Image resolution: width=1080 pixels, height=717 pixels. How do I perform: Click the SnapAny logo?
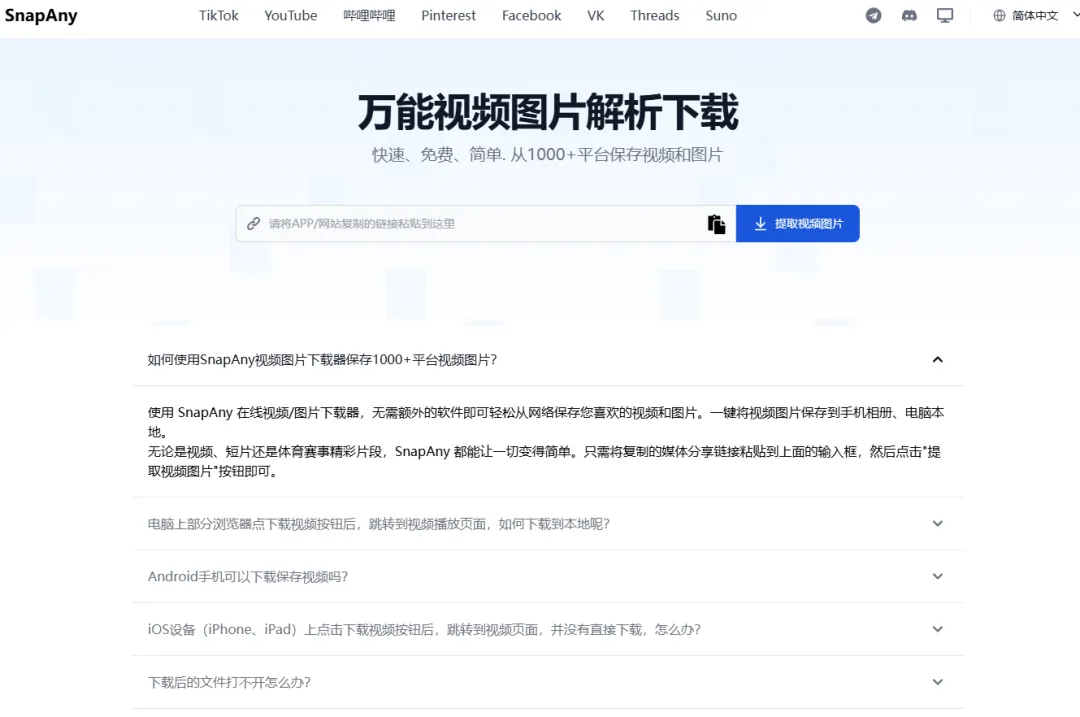click(41, 15)
